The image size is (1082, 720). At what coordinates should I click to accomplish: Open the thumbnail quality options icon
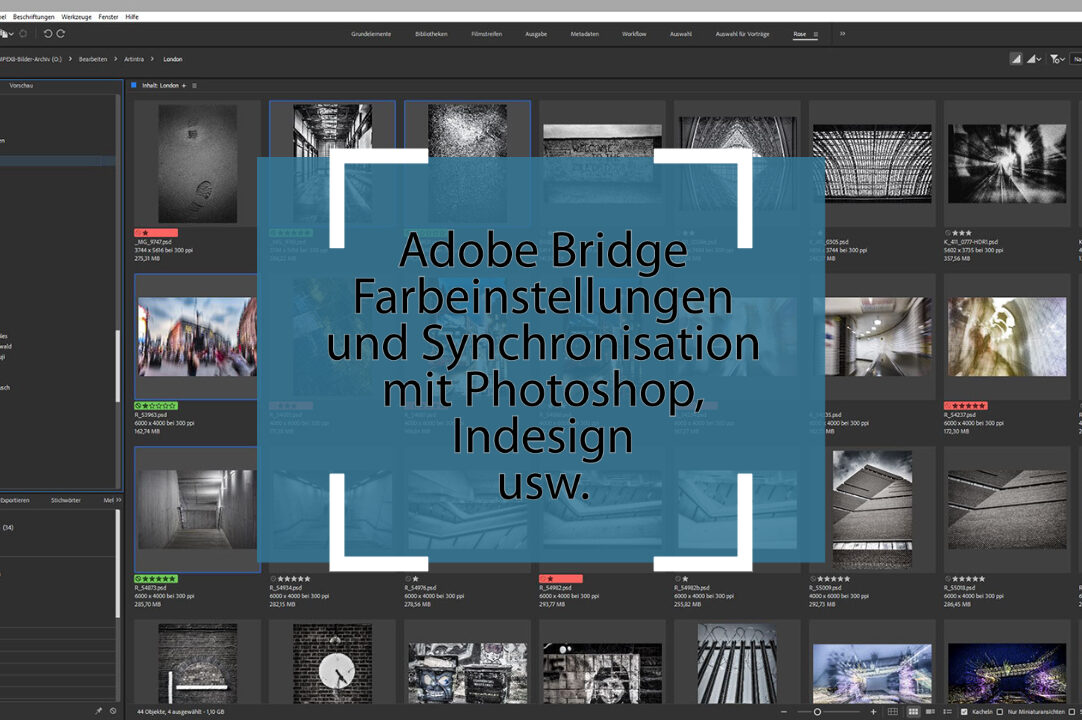[1016, 59]
